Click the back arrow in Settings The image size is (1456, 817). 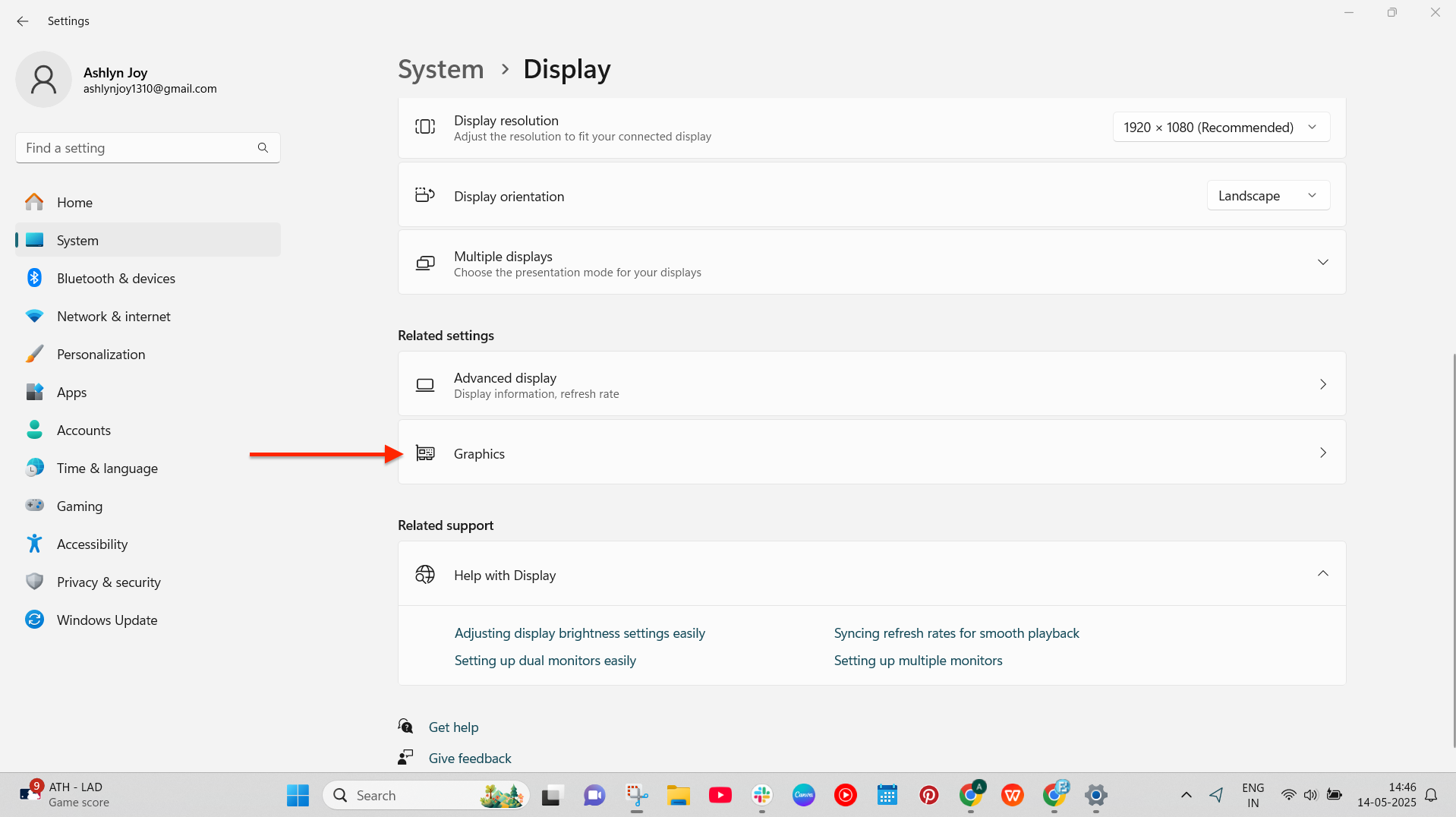[x=23, y=21]
